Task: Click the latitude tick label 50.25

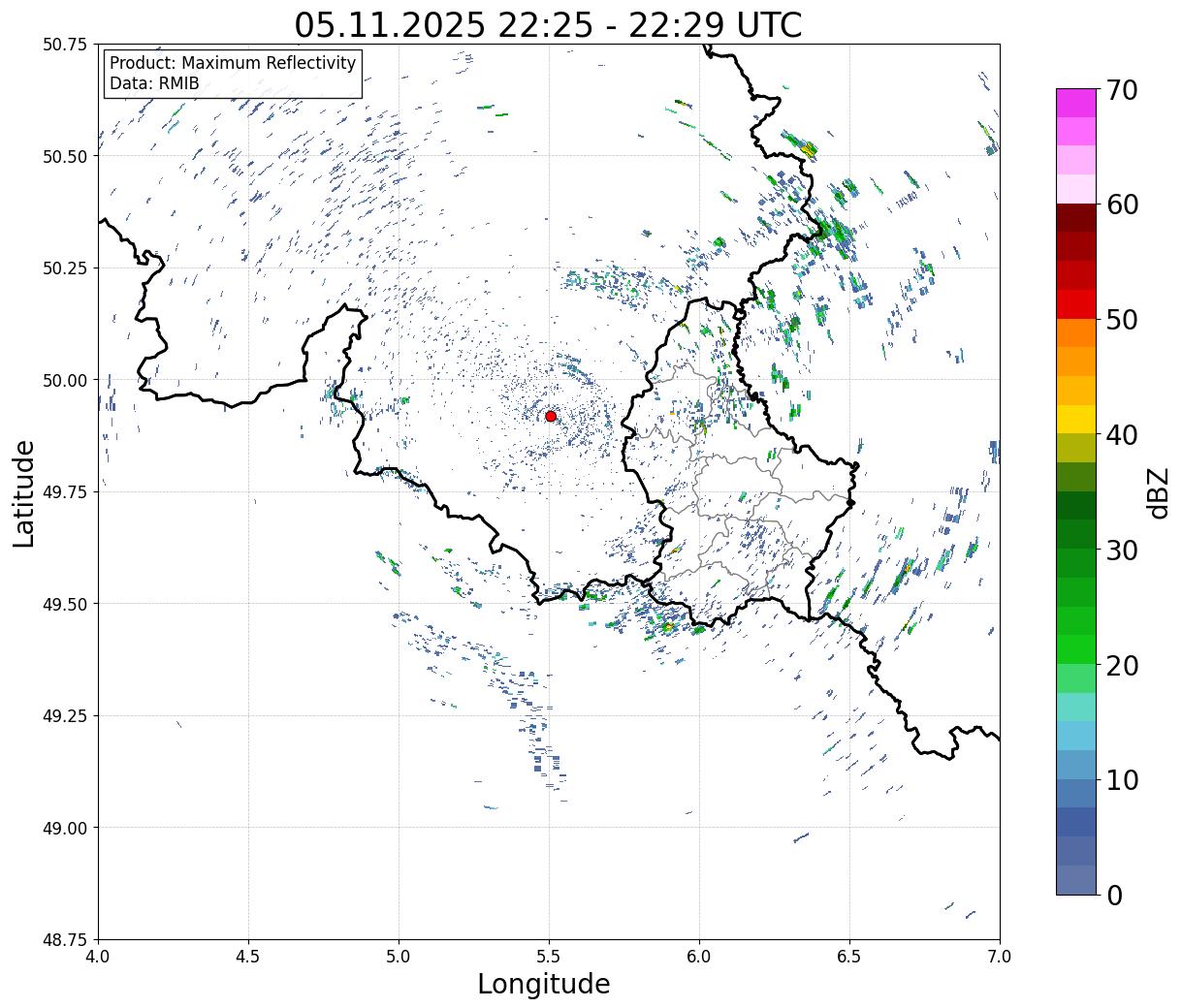Action: (66, 268)
